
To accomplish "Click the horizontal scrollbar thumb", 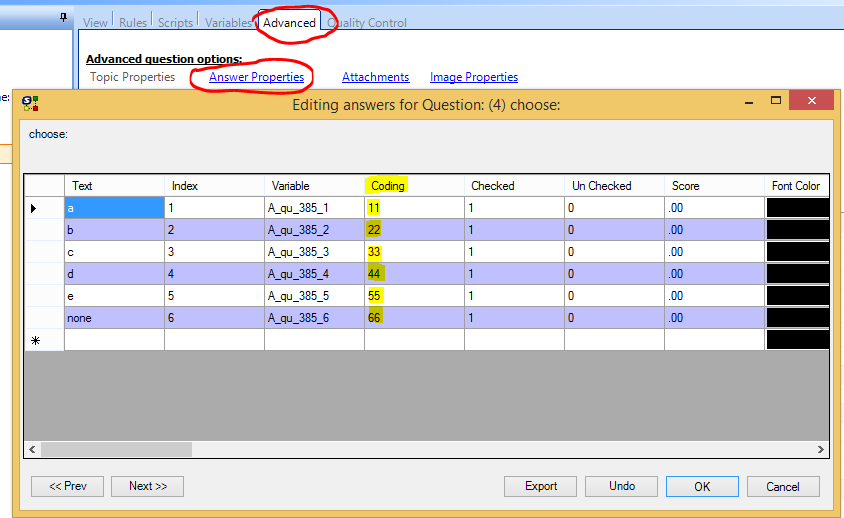I will point(116,449).
